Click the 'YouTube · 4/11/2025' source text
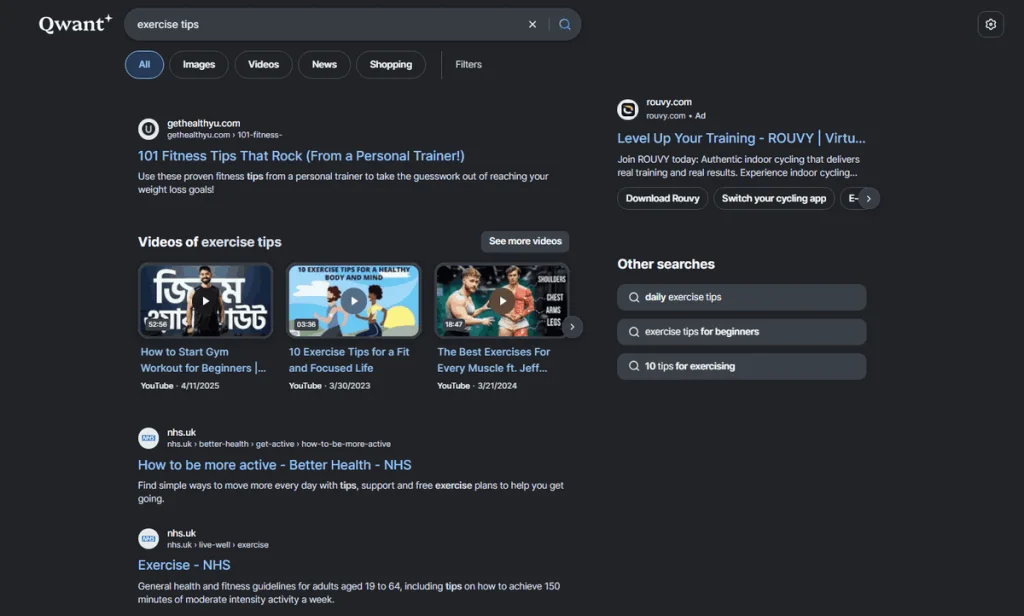Screen dimensions: 1024x616 (x=180, y=386)
